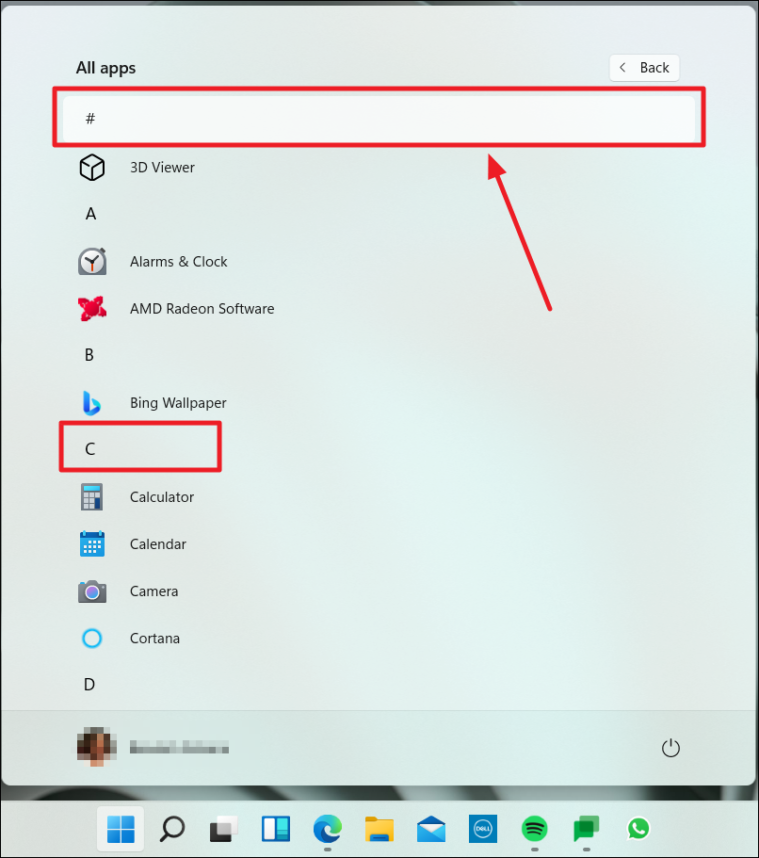The width and height of the screenshot is (759, 858).
Task: Open Search from the taskbar
Action: pos(172,828)
